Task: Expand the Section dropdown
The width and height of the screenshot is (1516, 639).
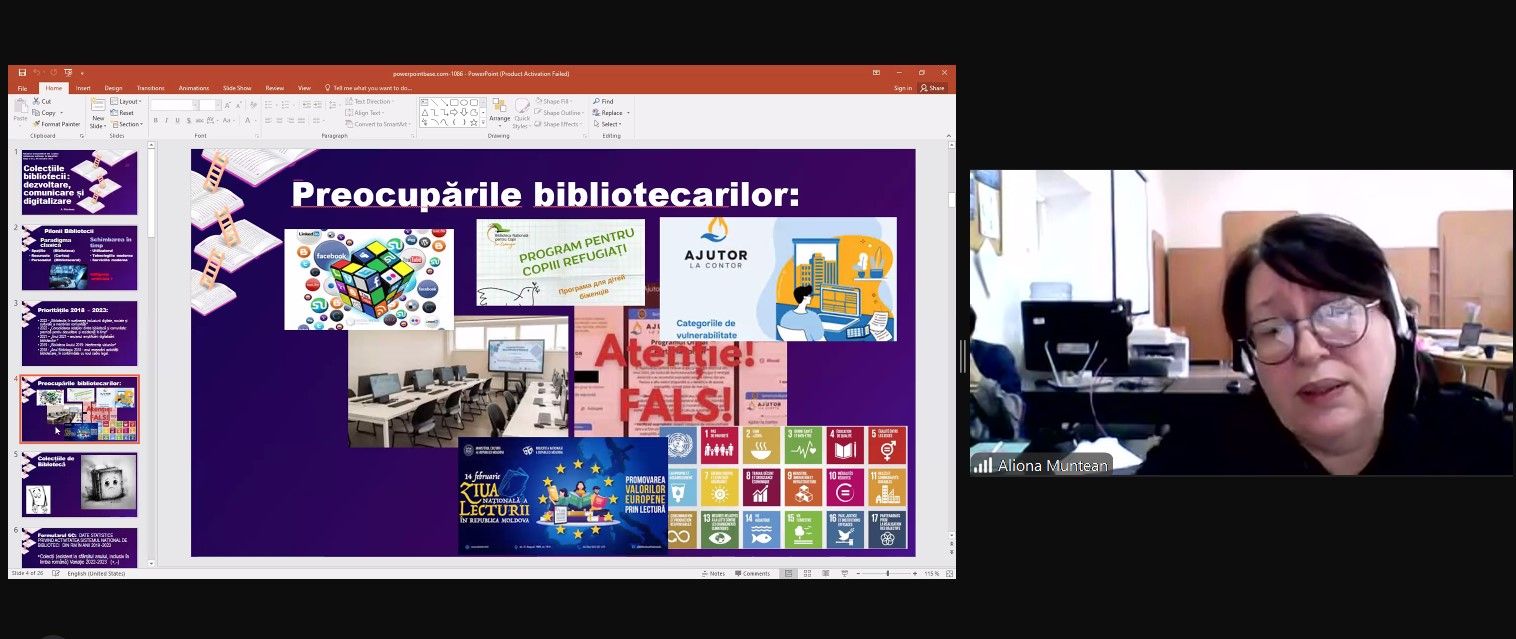Action: [x=127, y=124]
